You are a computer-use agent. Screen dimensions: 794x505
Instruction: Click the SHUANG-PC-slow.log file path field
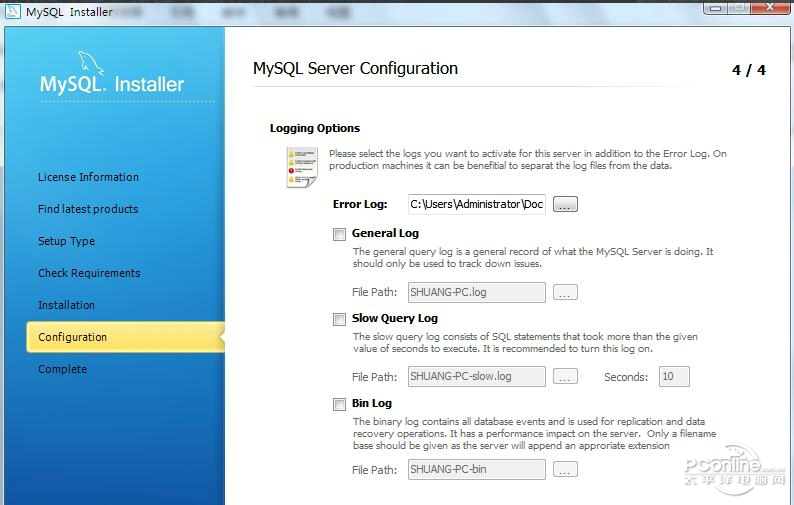[x=477, y=376]
